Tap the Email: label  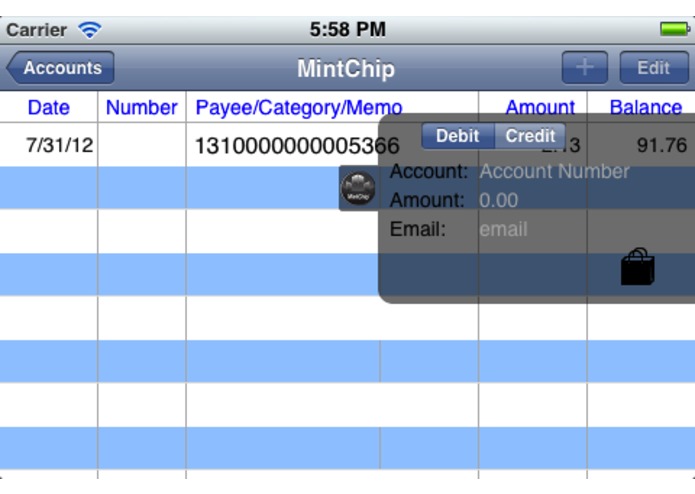point(418,229)
